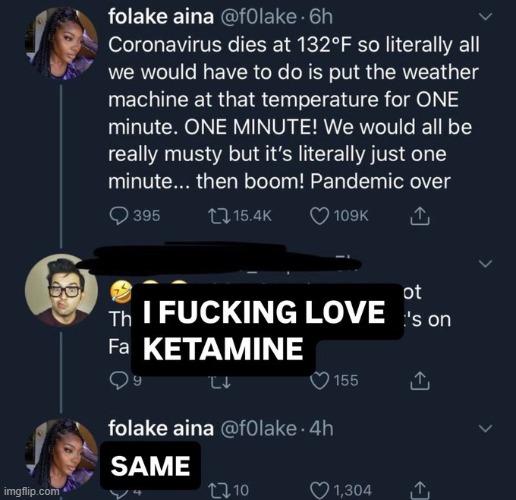Image resolution: width=516 pixels, height=500 pixels.
Task: Share the last folake aina tweet
Action: [419, 491]
